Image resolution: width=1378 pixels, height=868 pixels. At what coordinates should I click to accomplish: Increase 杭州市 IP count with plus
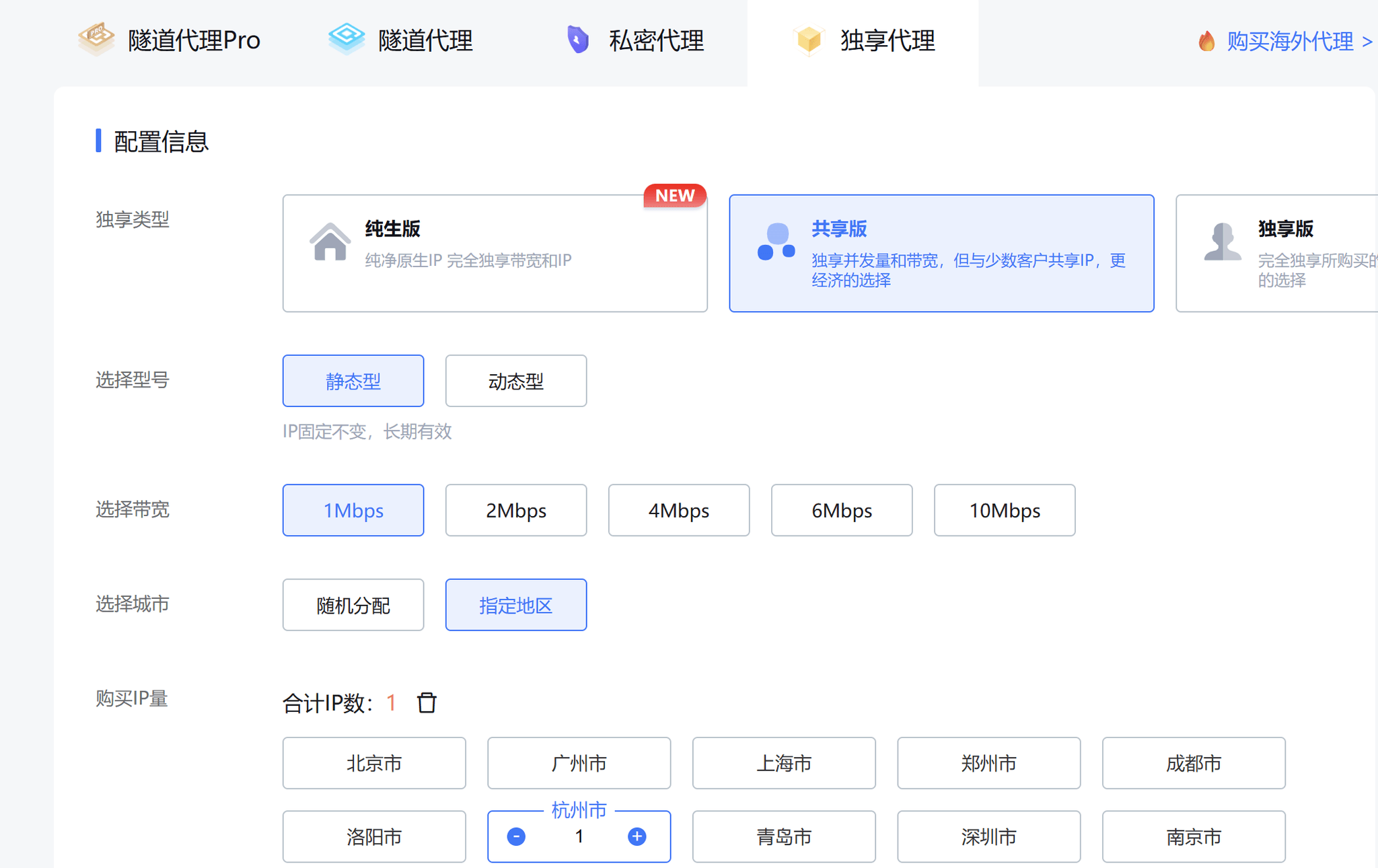click(637, 836)
